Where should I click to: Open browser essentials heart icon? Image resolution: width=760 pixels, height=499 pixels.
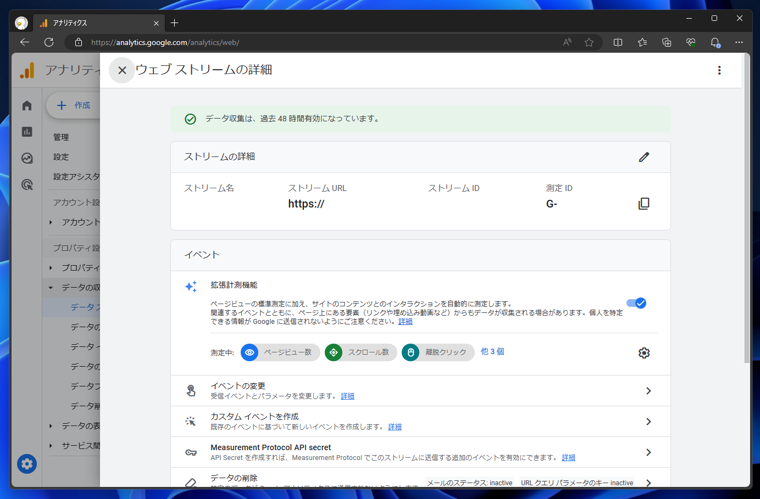point(691,42)
